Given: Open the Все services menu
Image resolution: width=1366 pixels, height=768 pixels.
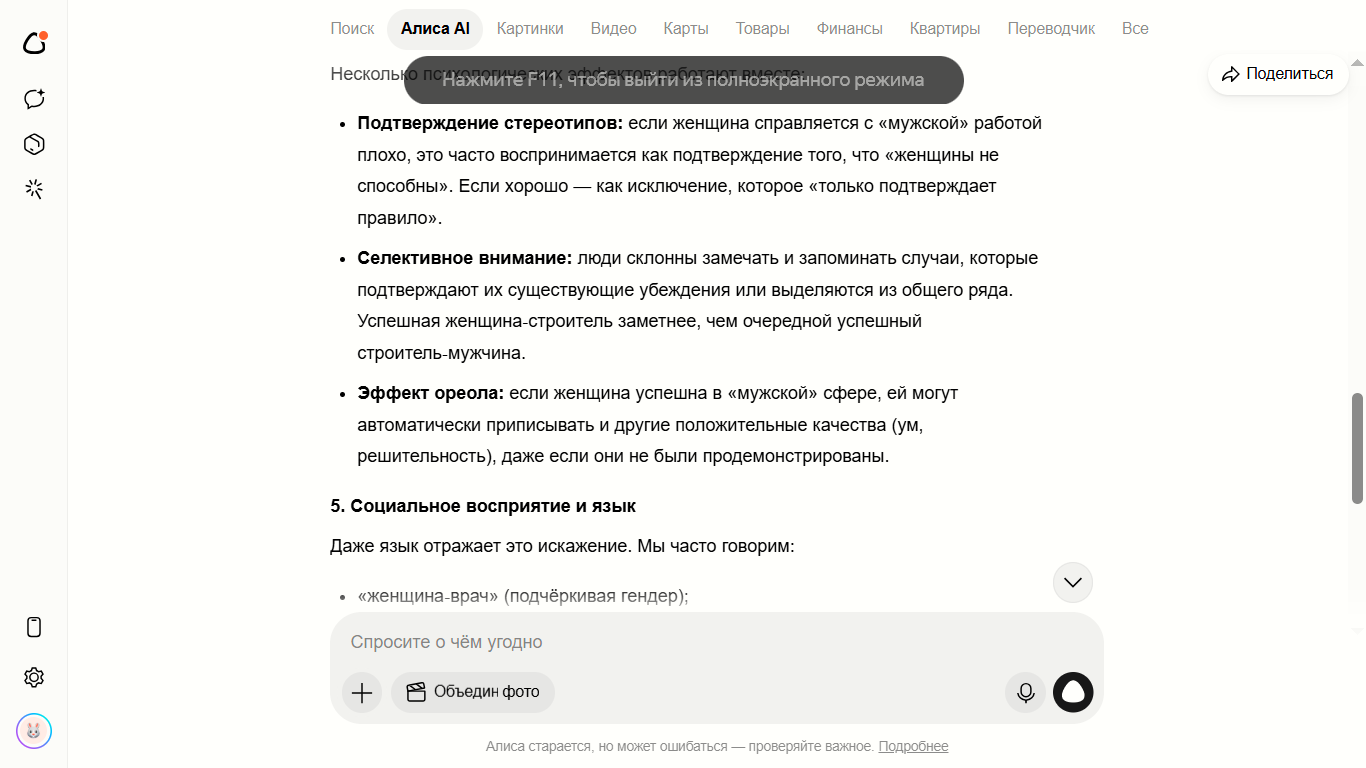Looking at the screenshot, I should [x=1135, y=29].
